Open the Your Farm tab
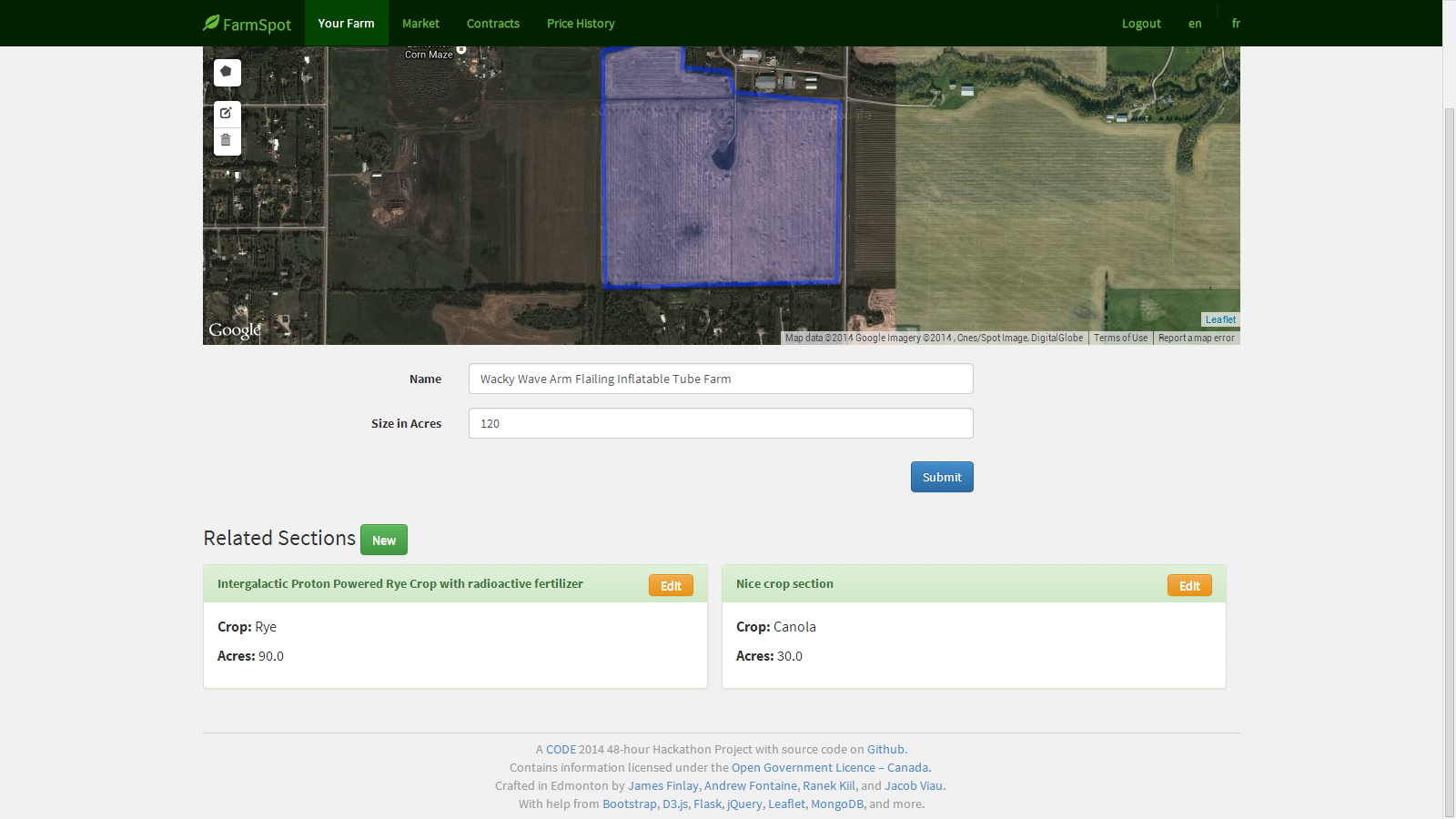This screenshot has height=819, width=1456. coord(346,24)
